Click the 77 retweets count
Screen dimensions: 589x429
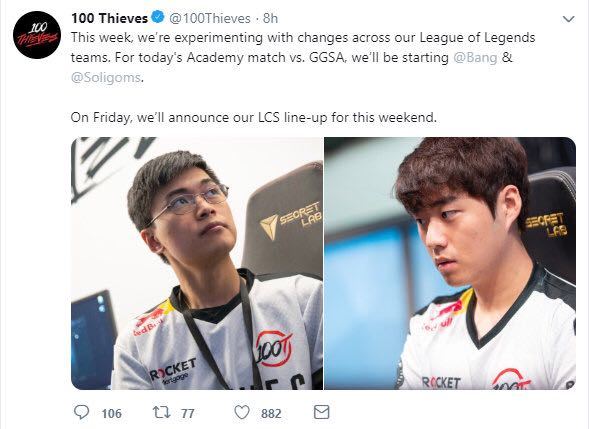[x=187, y=414]
